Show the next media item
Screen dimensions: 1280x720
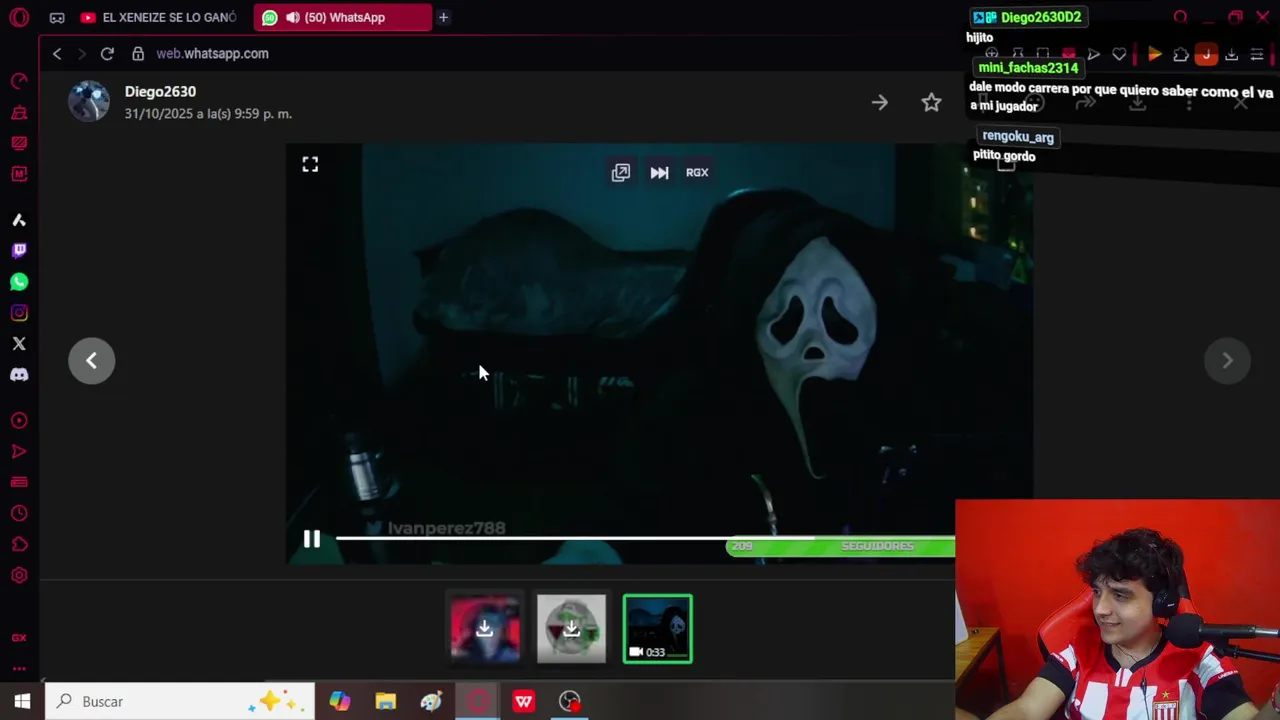pyautogui.click(x=1227, y=360)
